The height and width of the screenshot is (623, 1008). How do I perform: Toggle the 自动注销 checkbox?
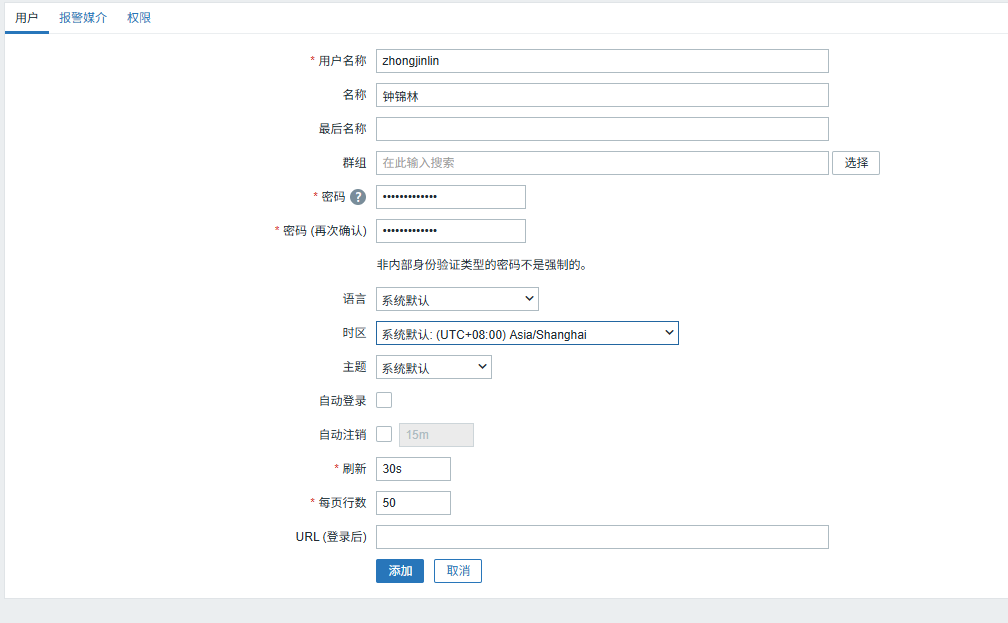[x=384, y=434]
